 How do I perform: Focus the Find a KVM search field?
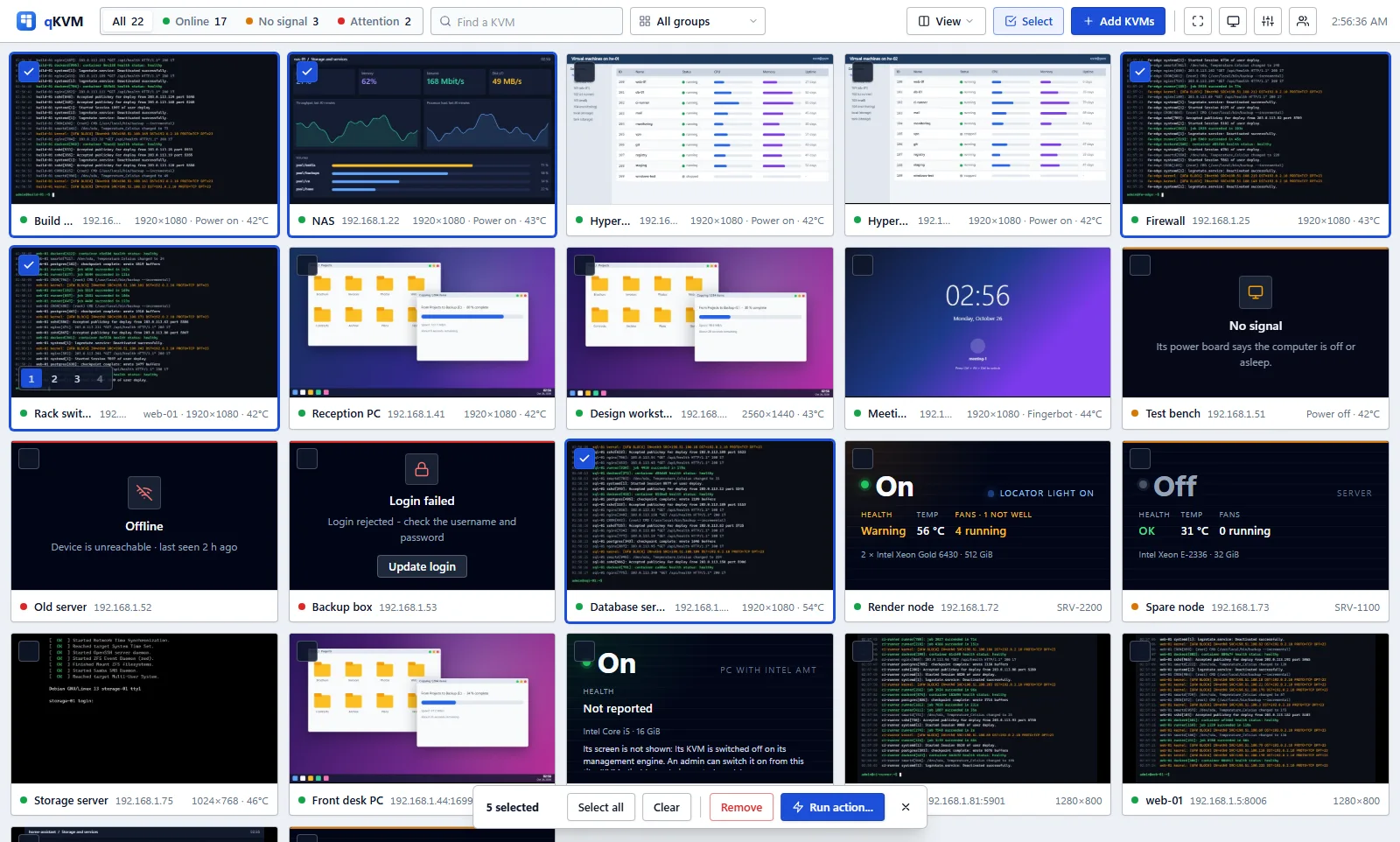527,21
